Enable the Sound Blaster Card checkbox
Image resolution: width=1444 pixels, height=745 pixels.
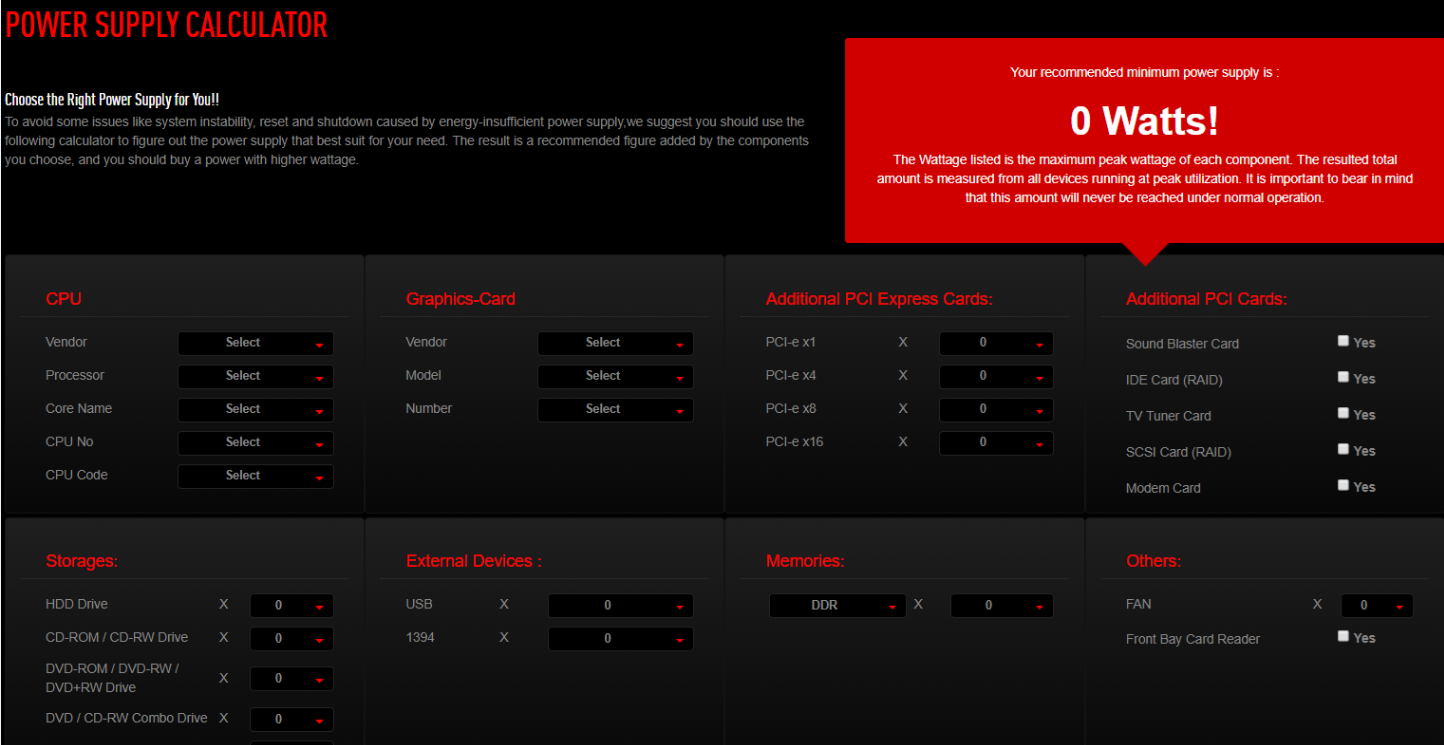[1343, 341]
